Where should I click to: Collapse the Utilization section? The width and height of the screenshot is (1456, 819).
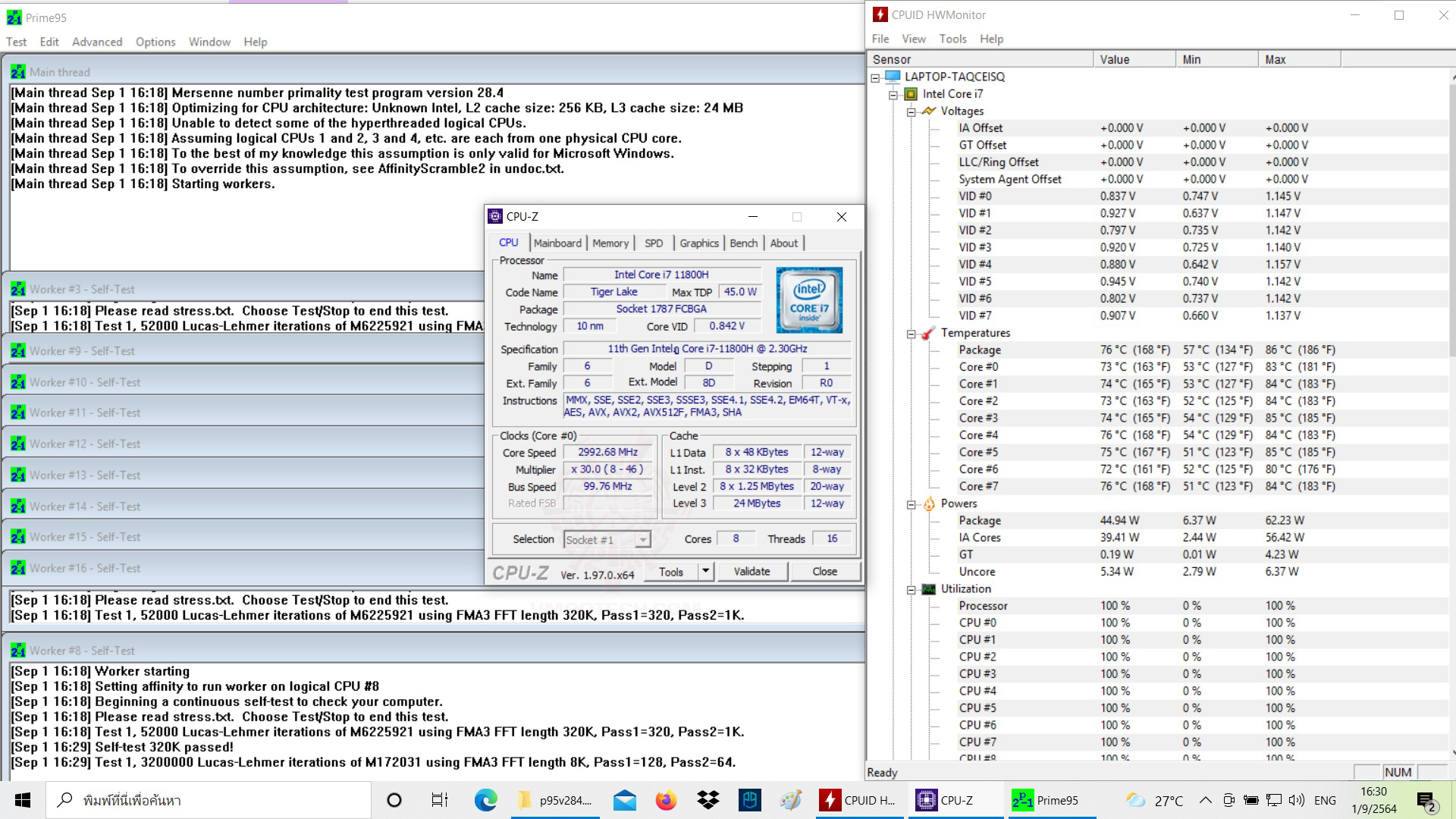[910, 589]
